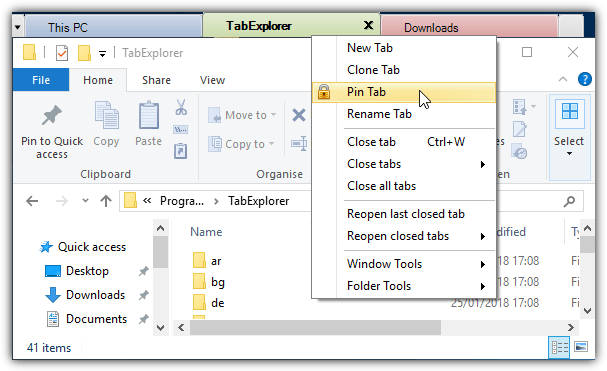Switch to Share ribbon tab
This screenshot has height=371, width=607.
[x=156, y=80]
